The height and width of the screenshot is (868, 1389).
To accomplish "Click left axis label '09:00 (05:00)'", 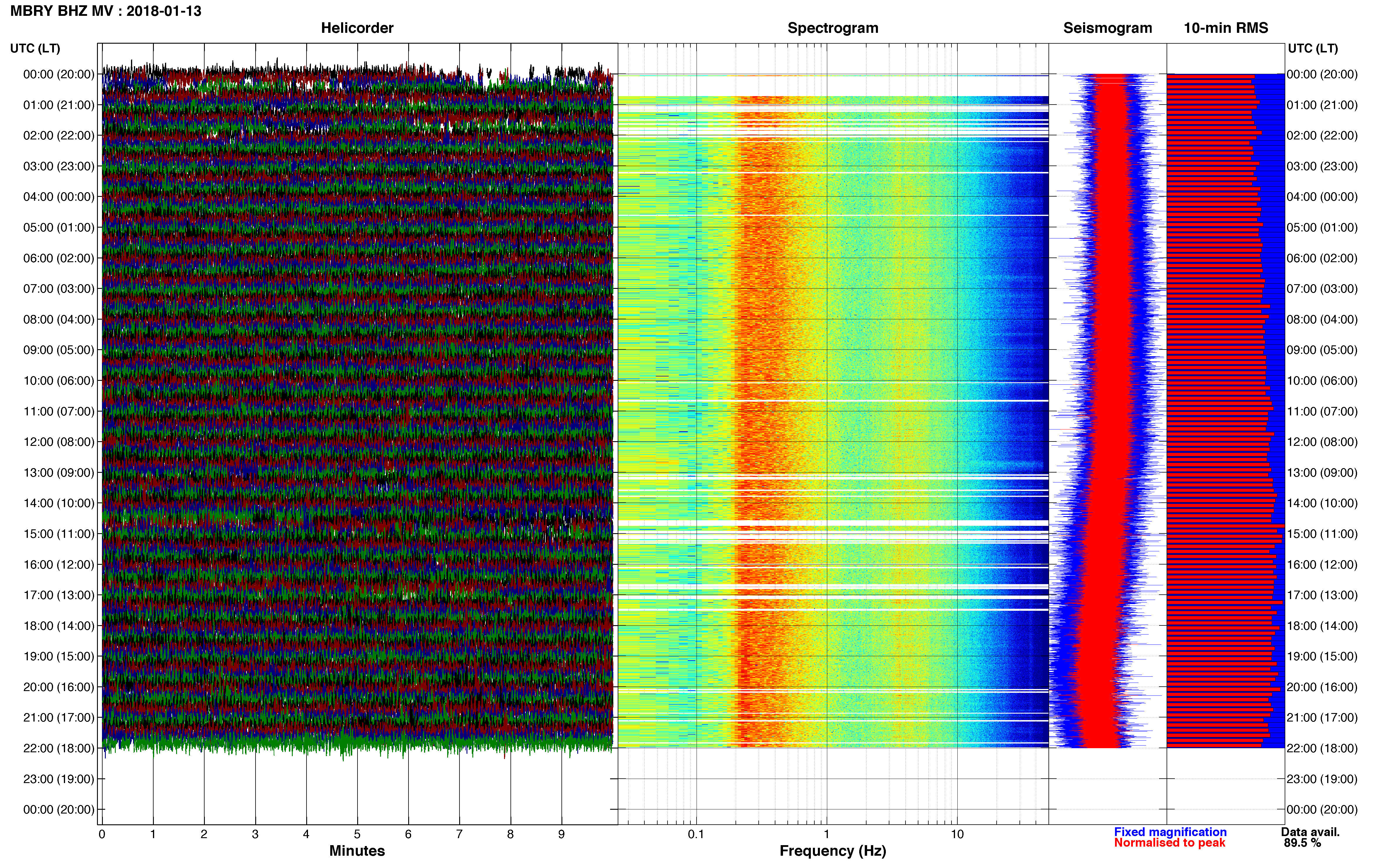I will tap(59, 350).
